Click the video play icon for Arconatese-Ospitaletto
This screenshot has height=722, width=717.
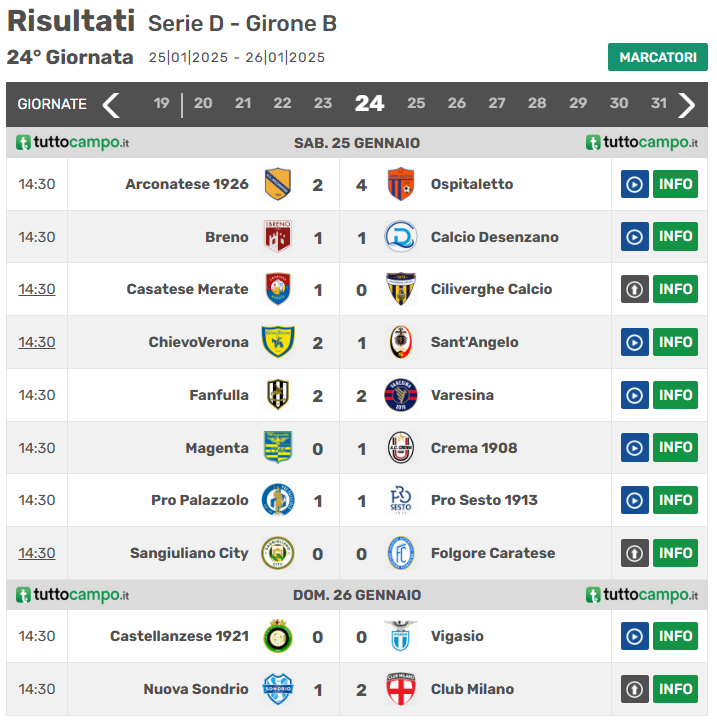pos(634,184)
